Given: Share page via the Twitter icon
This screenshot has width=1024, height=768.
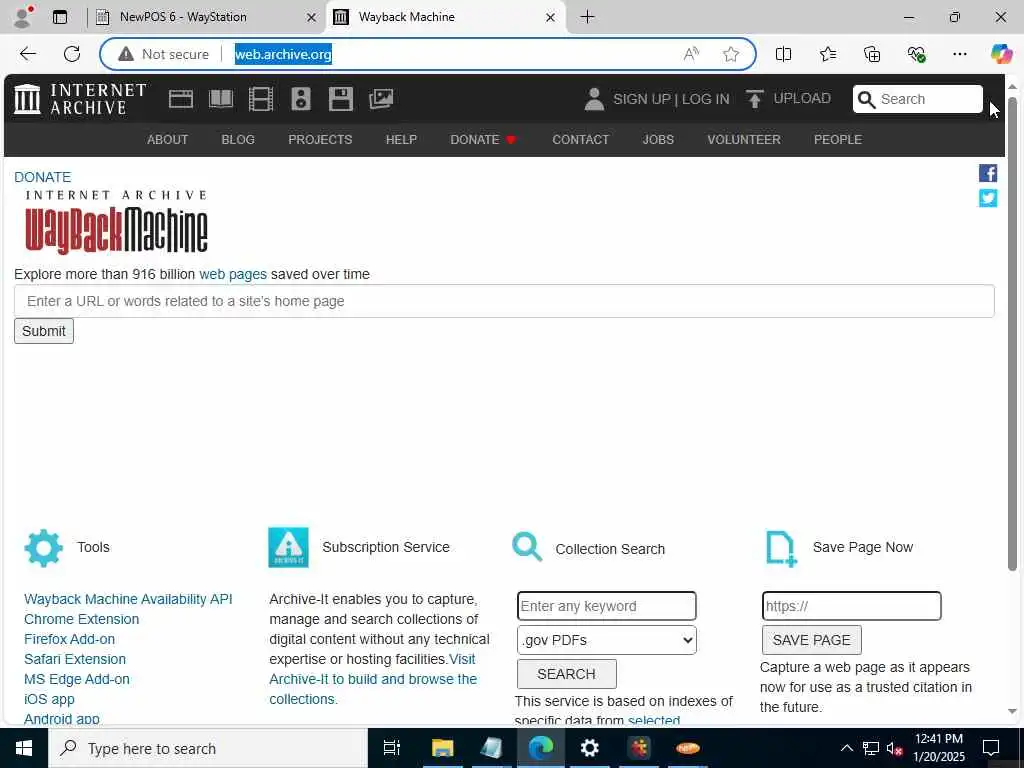Looking at the screenshot, I should point(988,198).
